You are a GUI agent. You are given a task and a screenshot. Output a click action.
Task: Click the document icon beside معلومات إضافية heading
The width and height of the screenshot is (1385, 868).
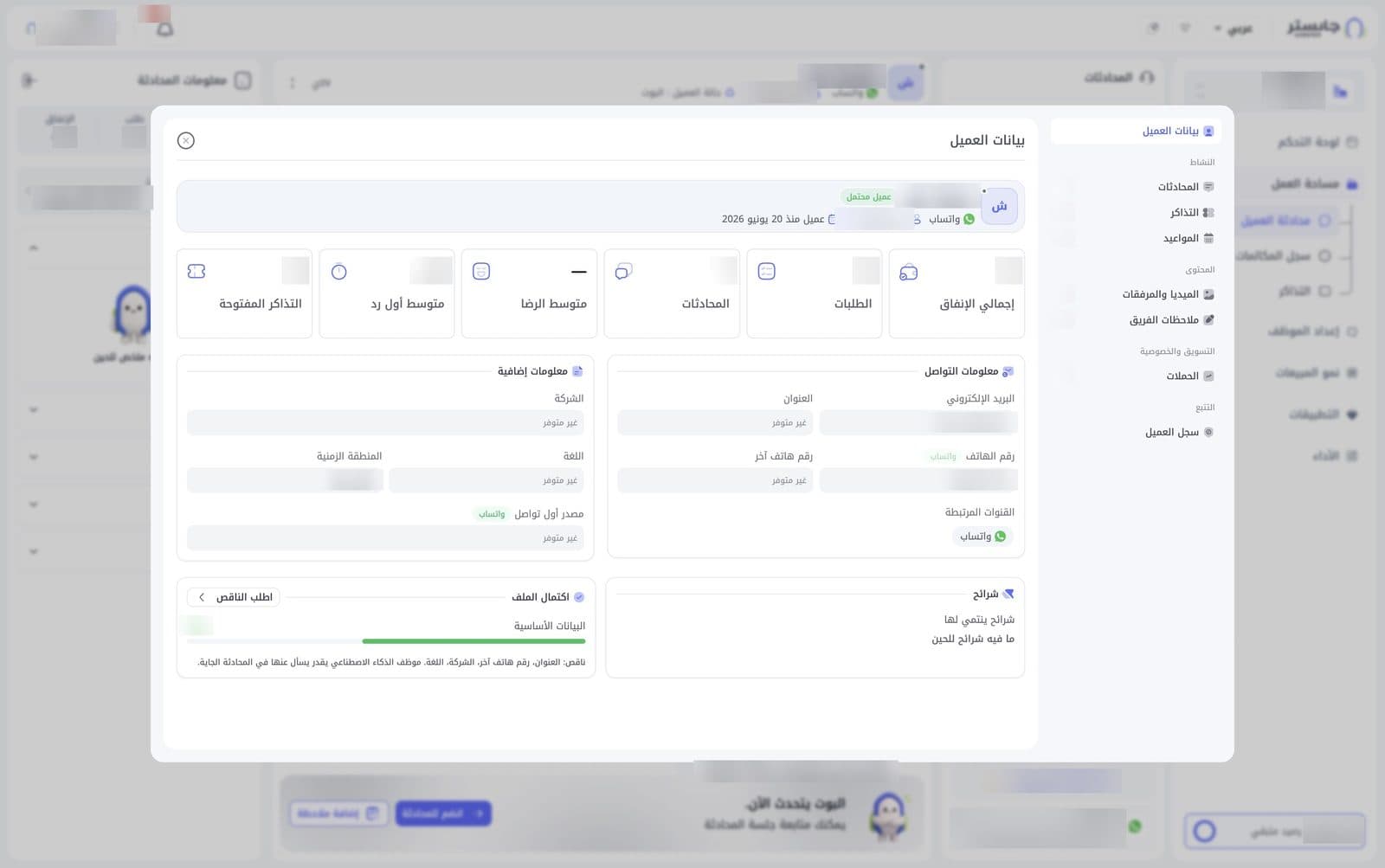click(x=577, y=371)
